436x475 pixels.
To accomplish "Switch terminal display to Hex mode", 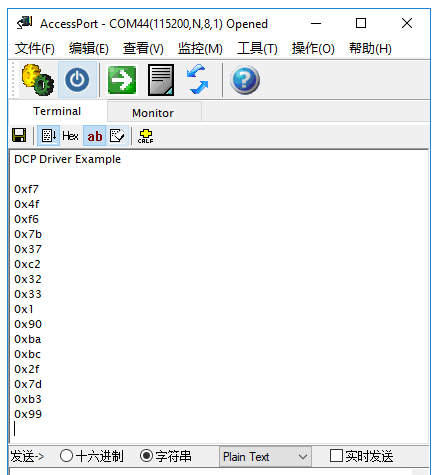I will (x=70, y=136).
